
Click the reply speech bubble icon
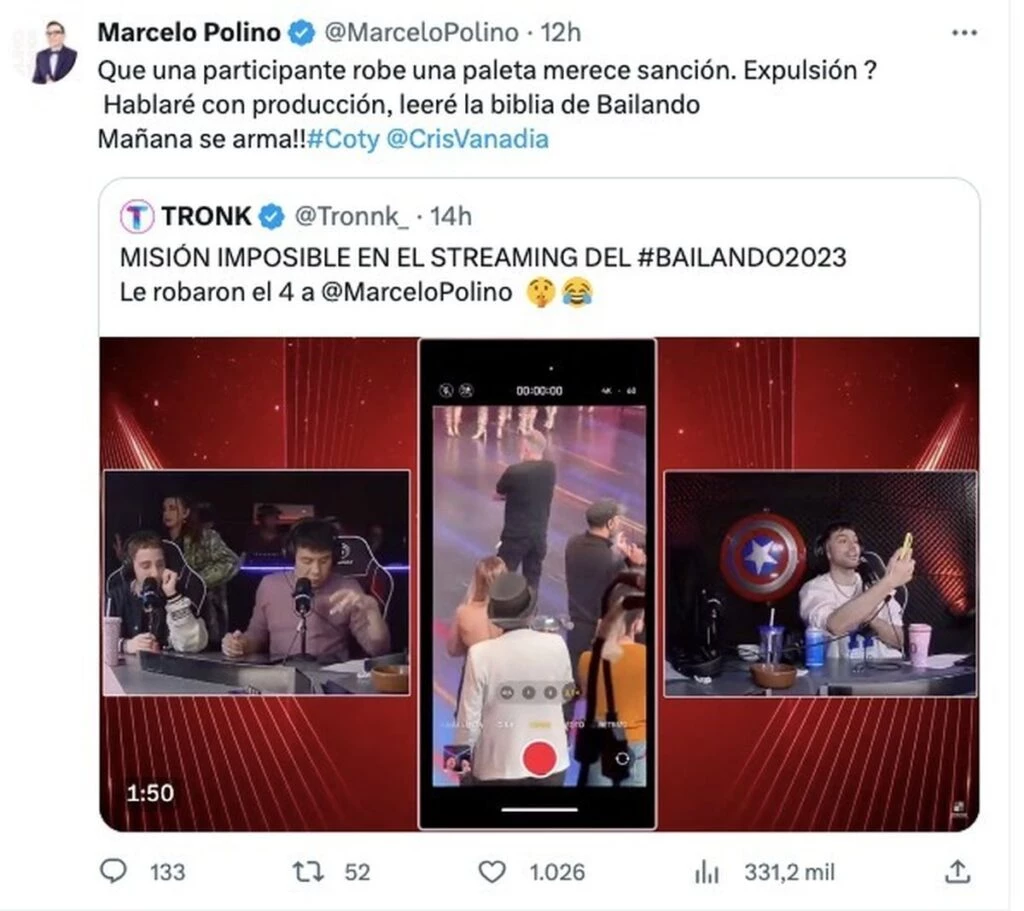(x=114, y=871)
